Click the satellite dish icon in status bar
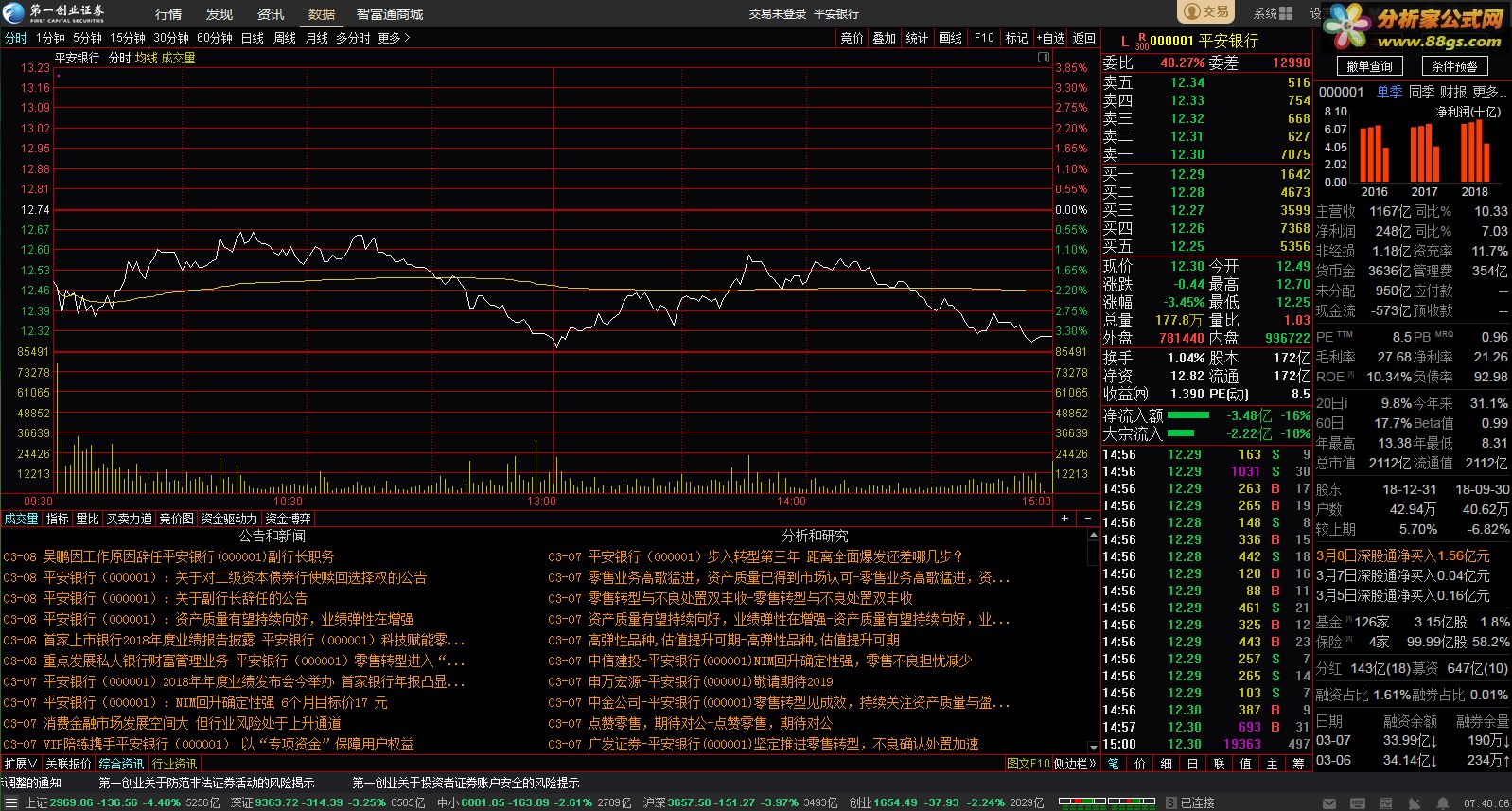Viewport: 1512px width, 811px height. (1415, 803)
